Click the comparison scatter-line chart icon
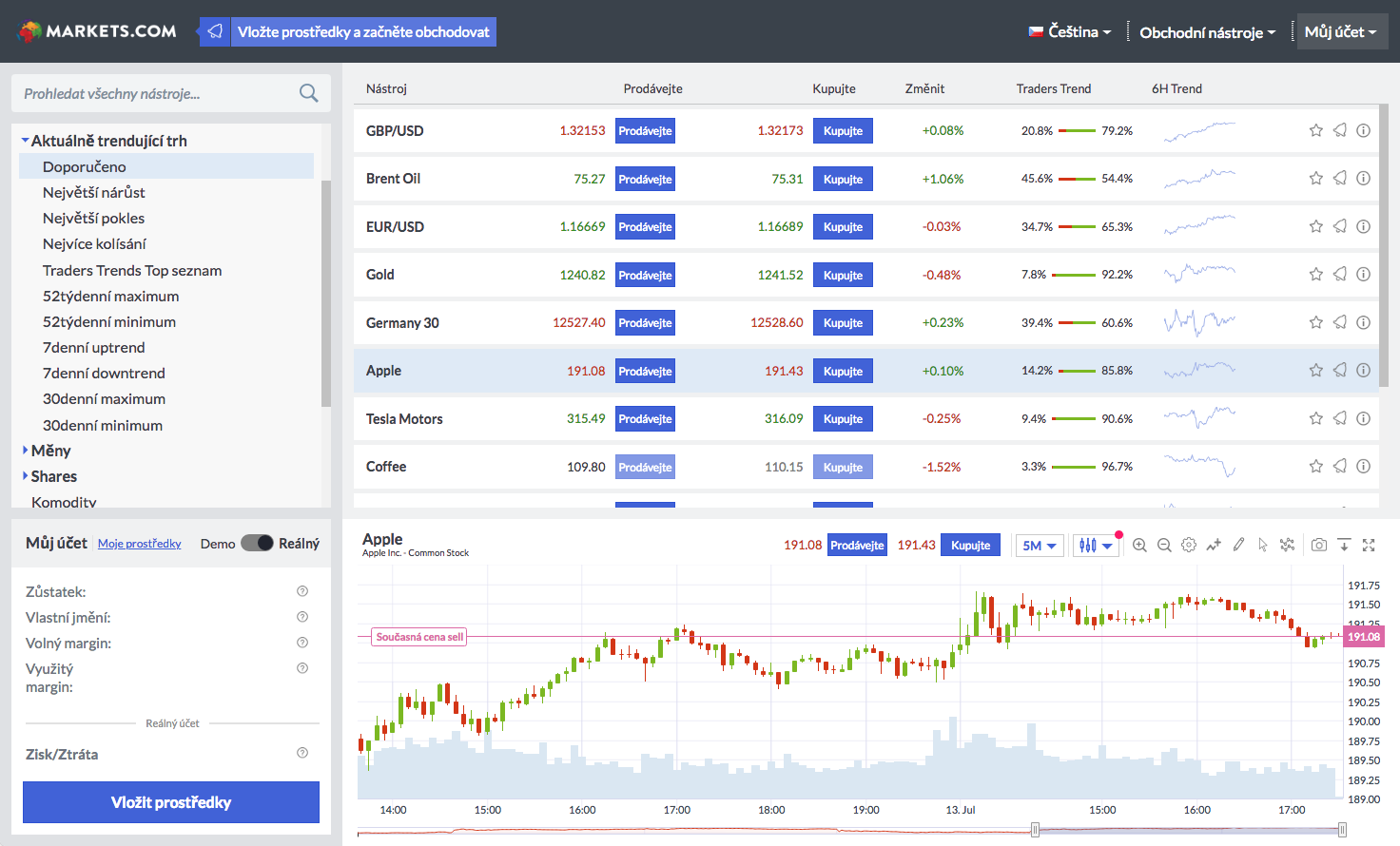Screen dimensions: 1400x846 tap(1287, 545)
